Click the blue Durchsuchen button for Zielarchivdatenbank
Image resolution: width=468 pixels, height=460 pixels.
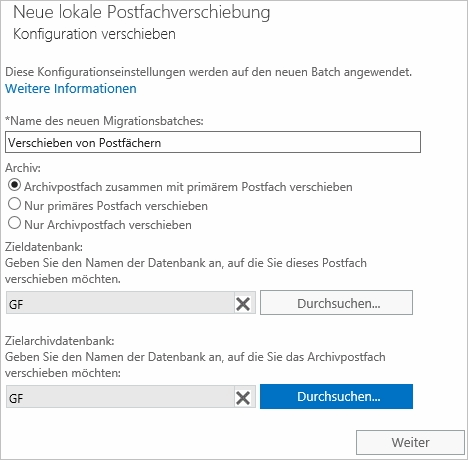(336, 396)
